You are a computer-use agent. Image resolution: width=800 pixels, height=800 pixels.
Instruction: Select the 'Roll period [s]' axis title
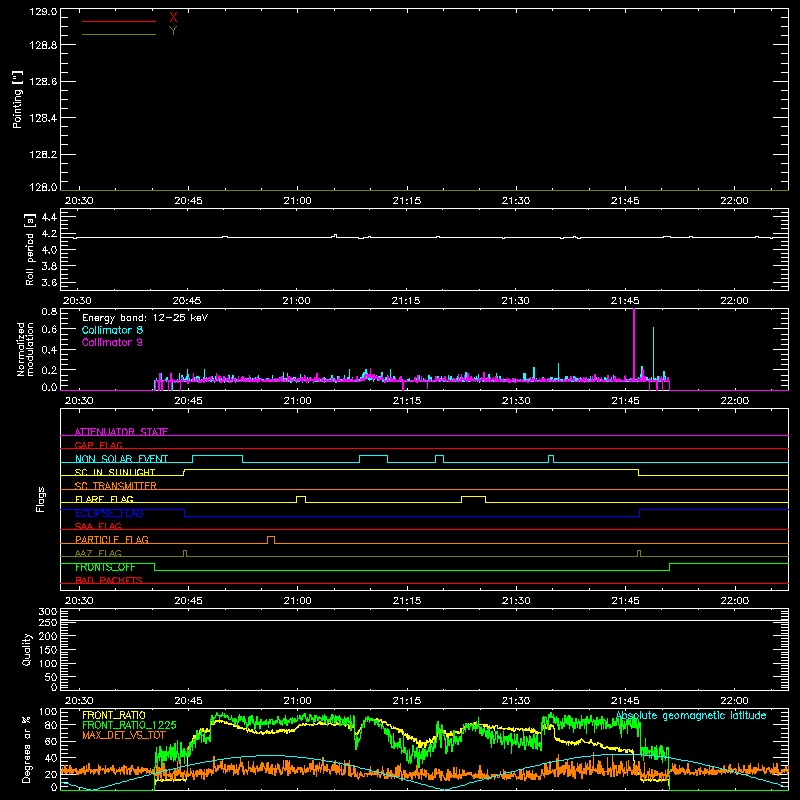[30, 249]
